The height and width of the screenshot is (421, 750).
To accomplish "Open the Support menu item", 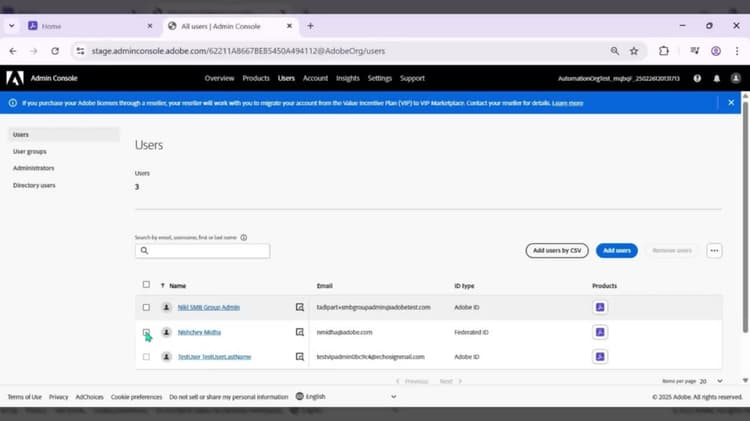I will point(412,78).
